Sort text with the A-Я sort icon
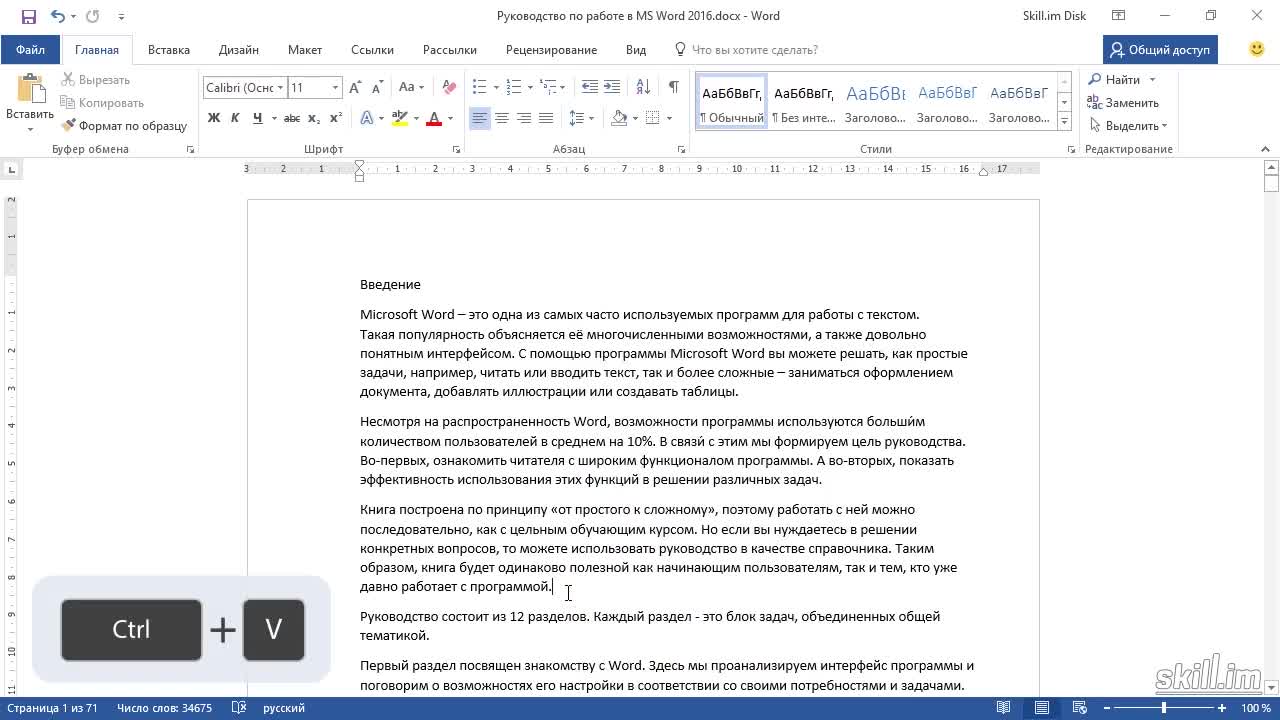 pyautogui.click(x=641, y=88)
